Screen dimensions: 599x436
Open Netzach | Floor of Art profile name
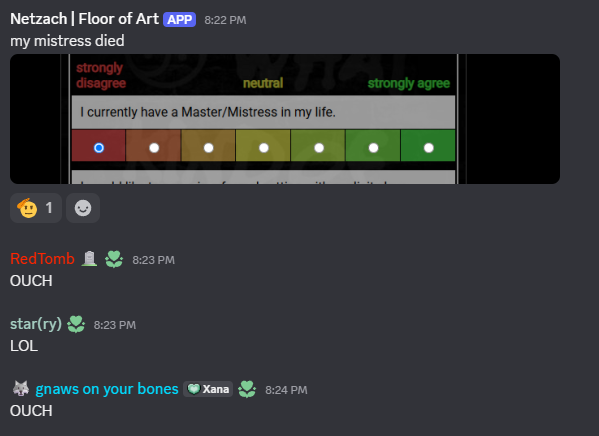point(84,19)
